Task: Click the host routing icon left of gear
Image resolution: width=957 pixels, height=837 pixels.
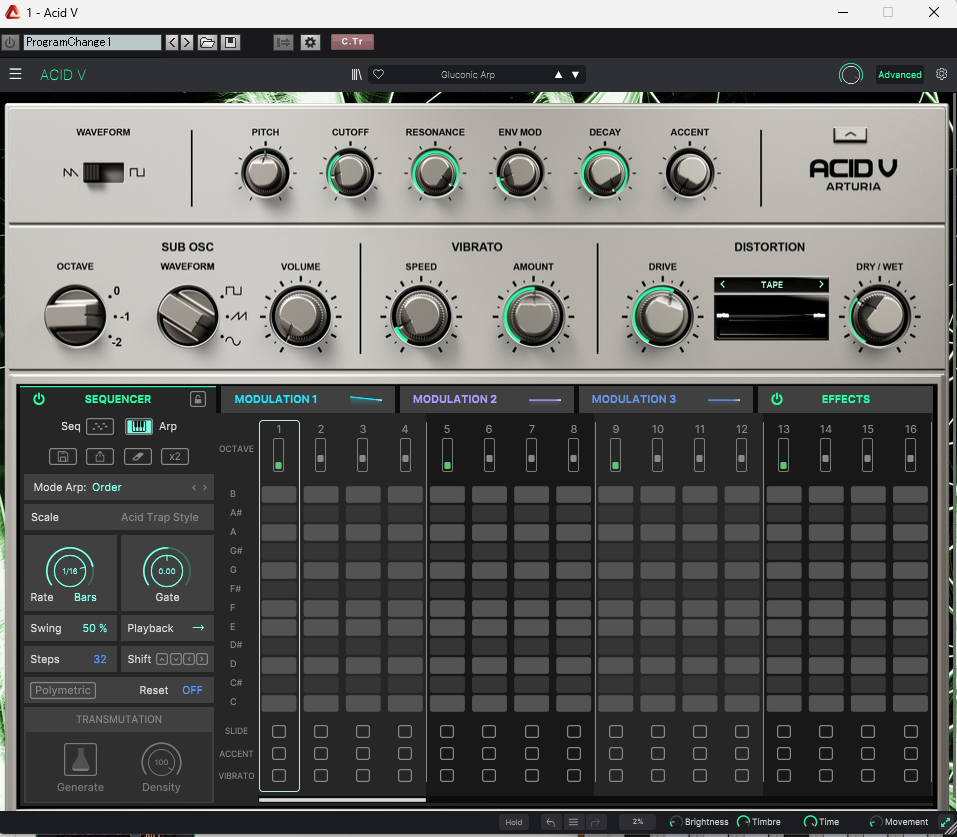Action: point(283,42)
